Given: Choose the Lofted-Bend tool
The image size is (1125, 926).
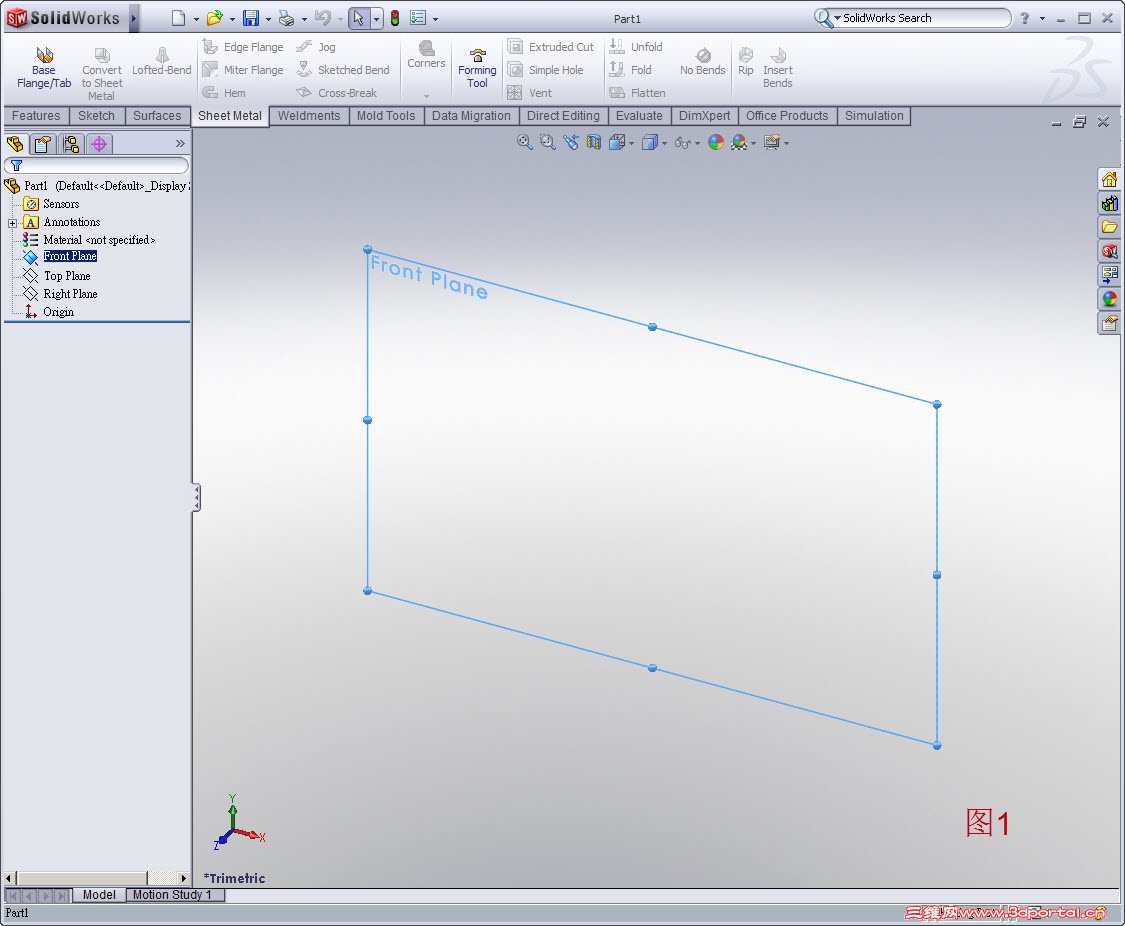Looking at the screenshot, I should [161, 62].
